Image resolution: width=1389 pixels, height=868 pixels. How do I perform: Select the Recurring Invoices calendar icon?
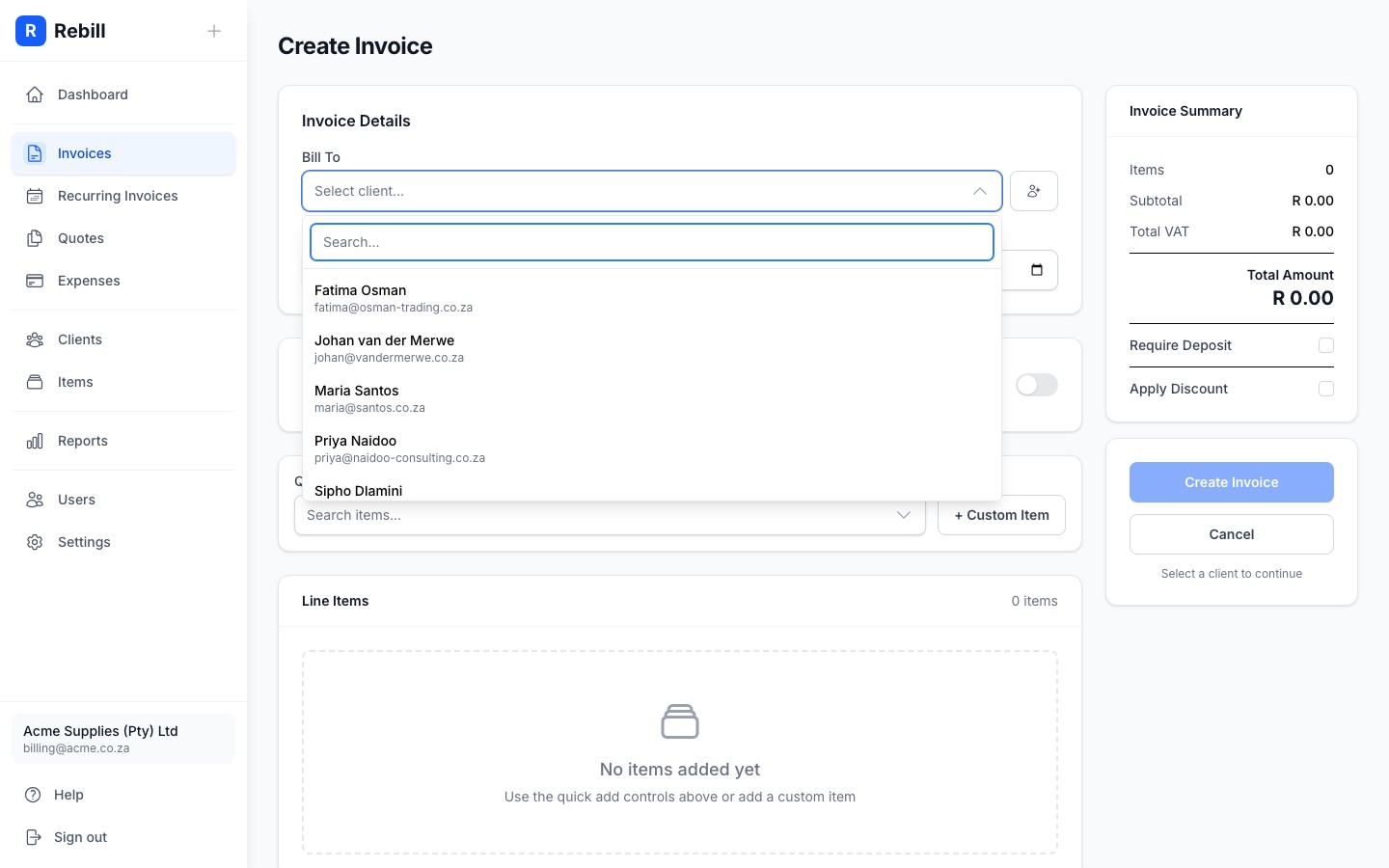pos(35,196)
